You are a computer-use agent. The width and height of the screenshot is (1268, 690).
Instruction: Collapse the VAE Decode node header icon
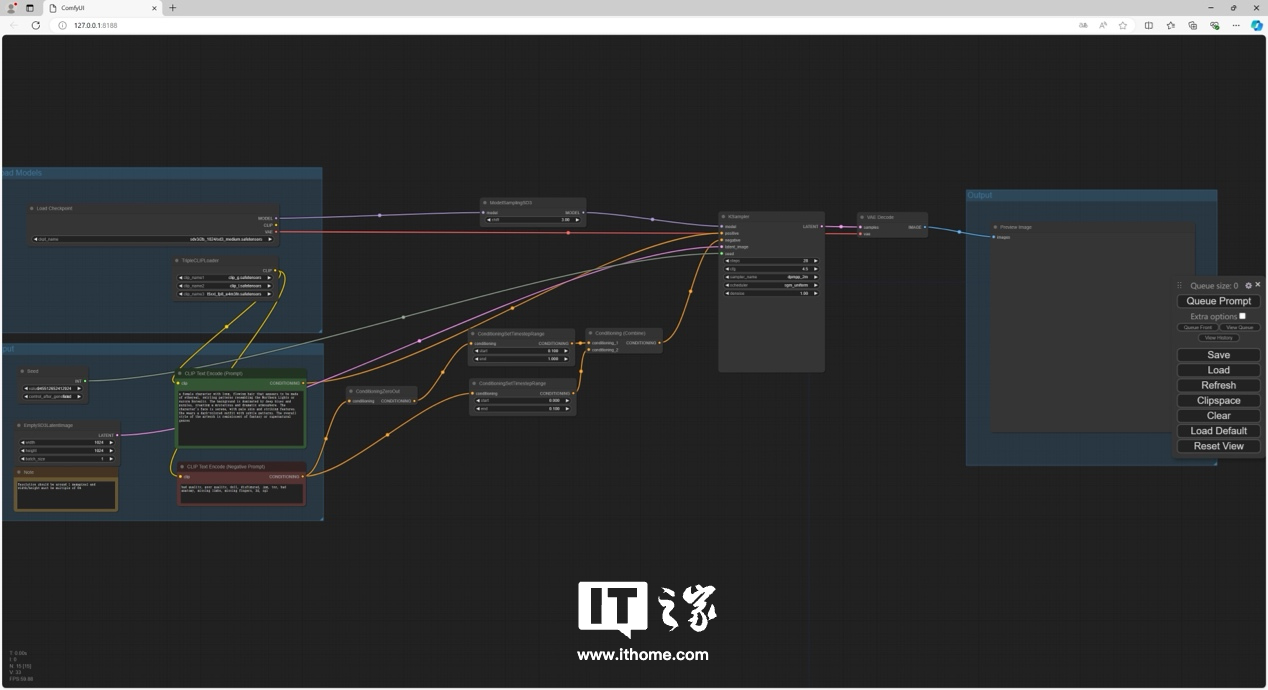862,217
